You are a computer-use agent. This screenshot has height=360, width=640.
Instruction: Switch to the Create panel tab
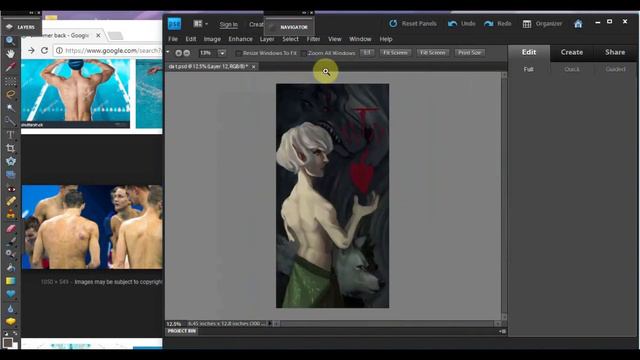tap(571, 52)
